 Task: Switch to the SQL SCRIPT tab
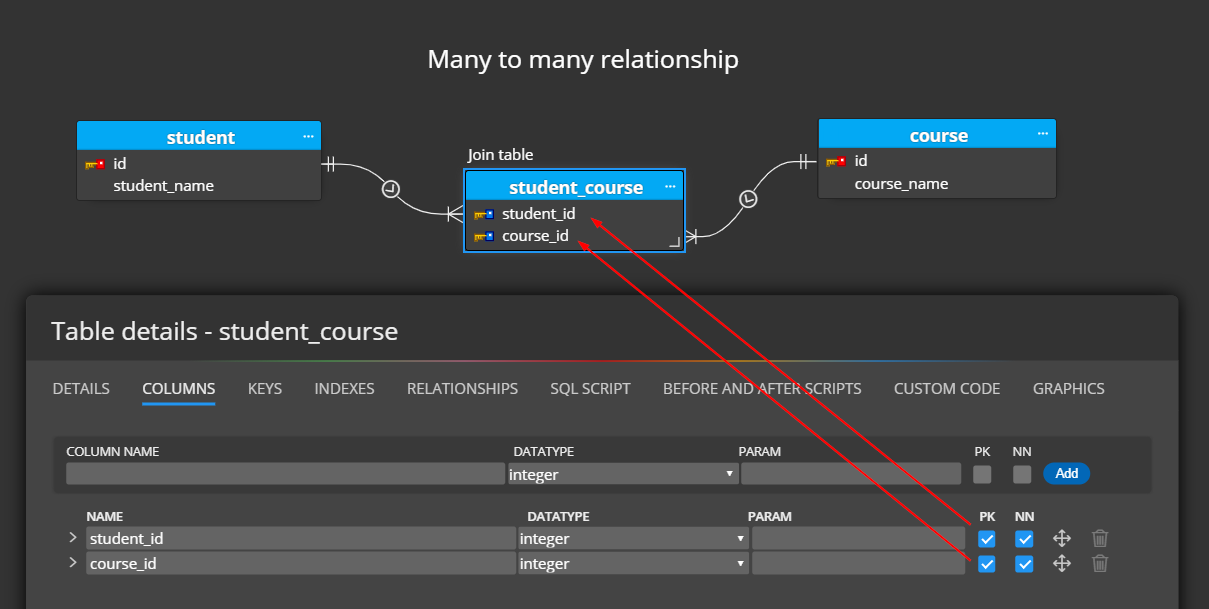[590, 388]
